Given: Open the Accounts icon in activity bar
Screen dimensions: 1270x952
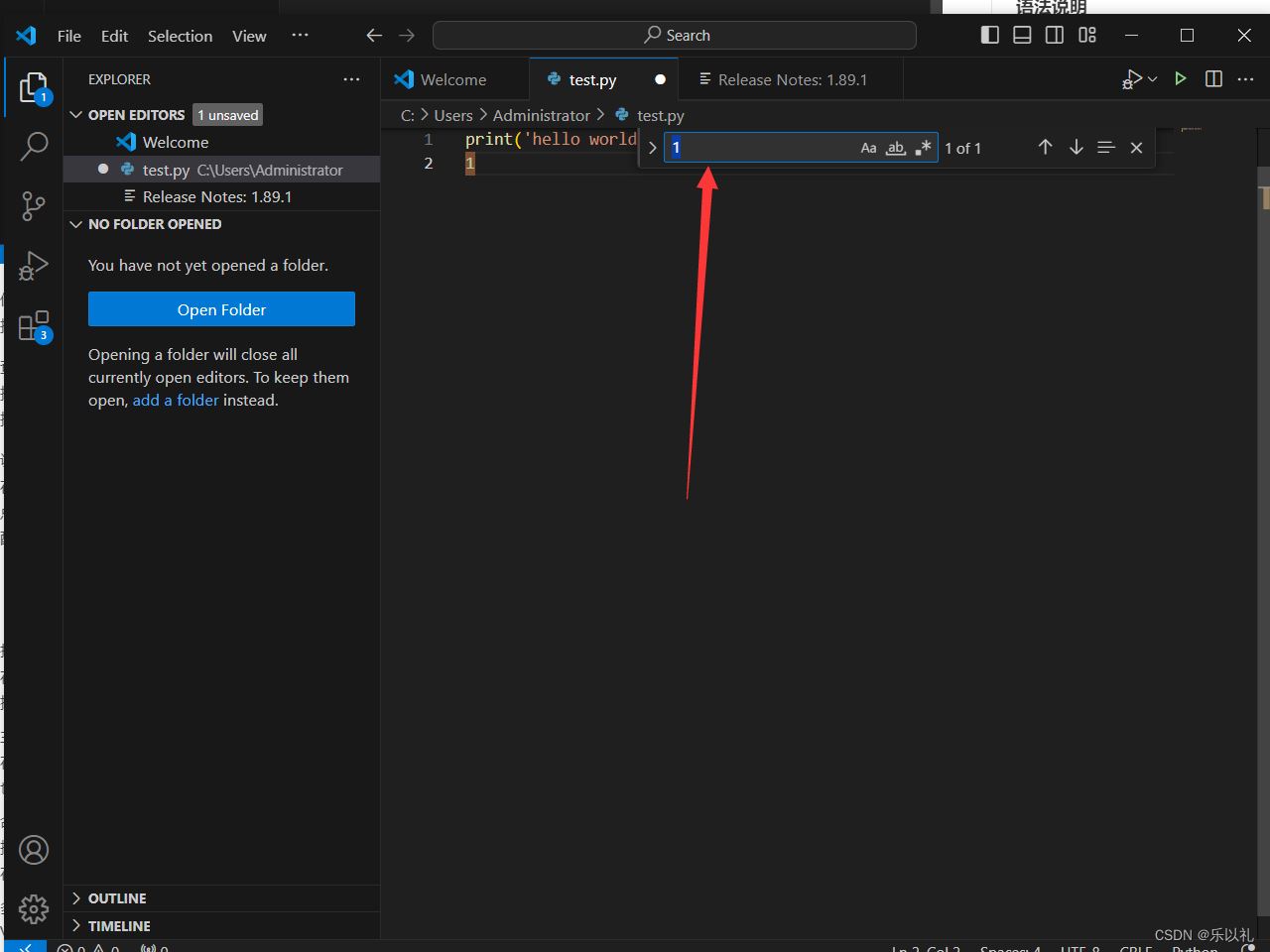Looking at the screenshot, I should coord(34,849).
